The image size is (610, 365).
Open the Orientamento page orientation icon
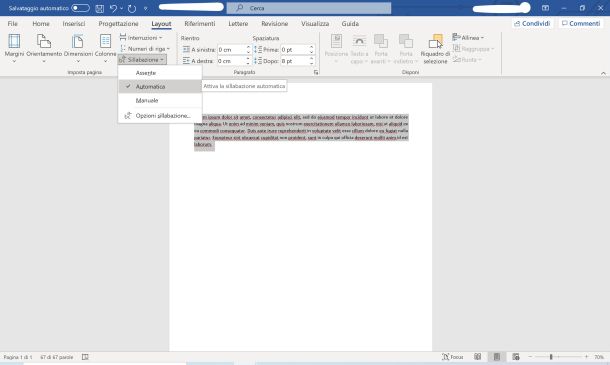click(x=44, y=41)
